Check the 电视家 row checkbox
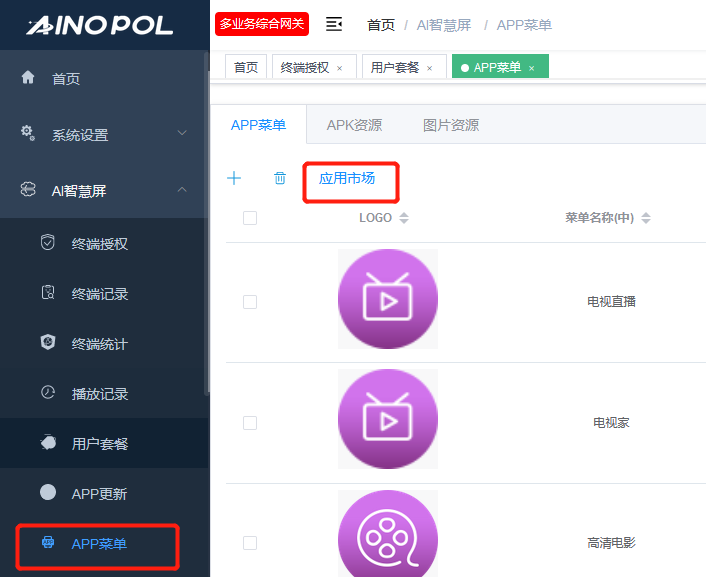 (250, 423)
